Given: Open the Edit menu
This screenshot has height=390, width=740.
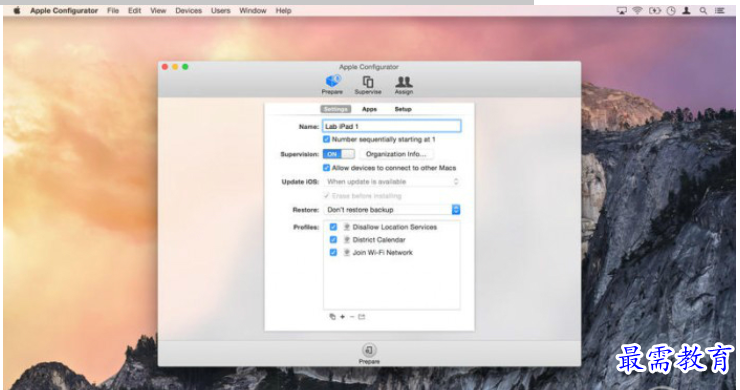Looking at the screenshot, I should pos(135,10).
